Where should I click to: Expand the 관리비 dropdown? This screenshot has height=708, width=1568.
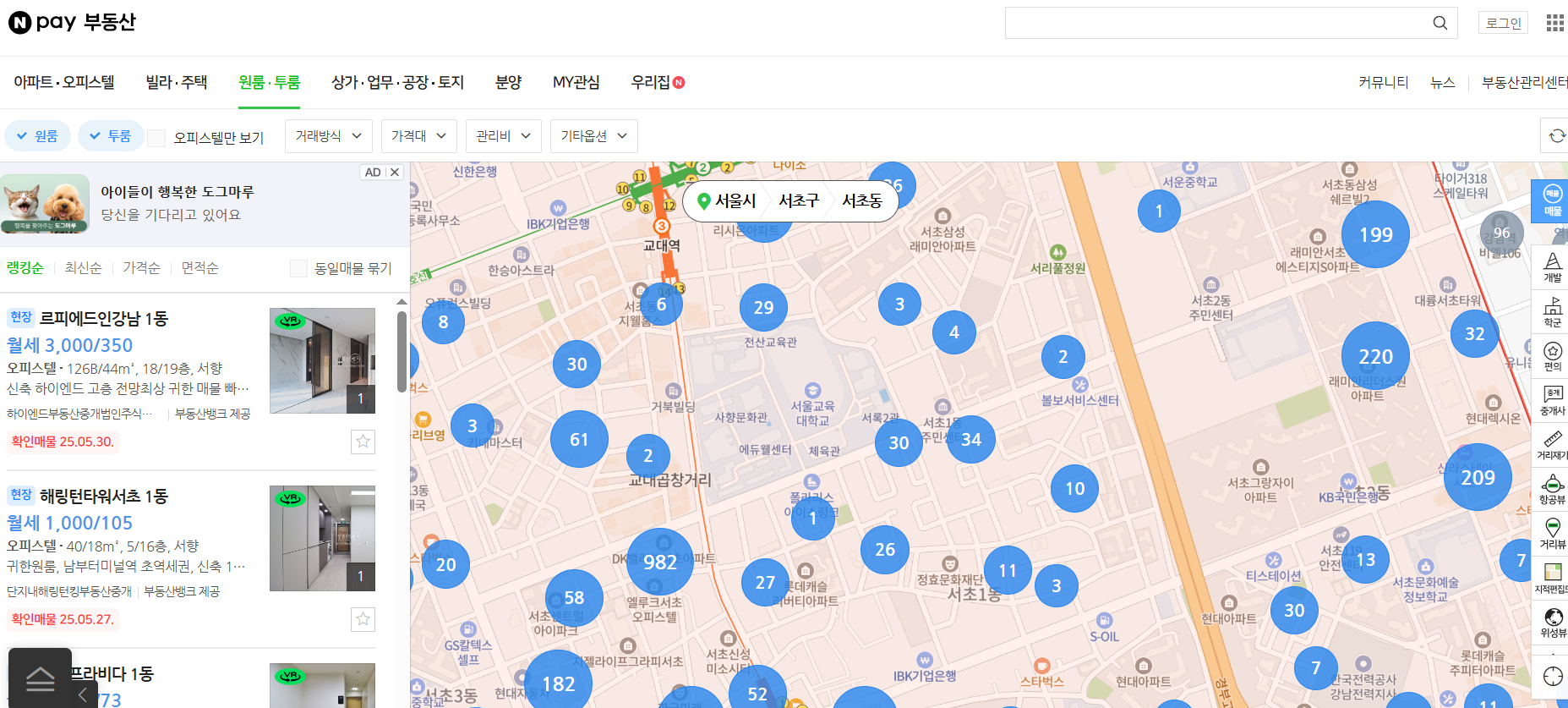click(x=504, y=135)
